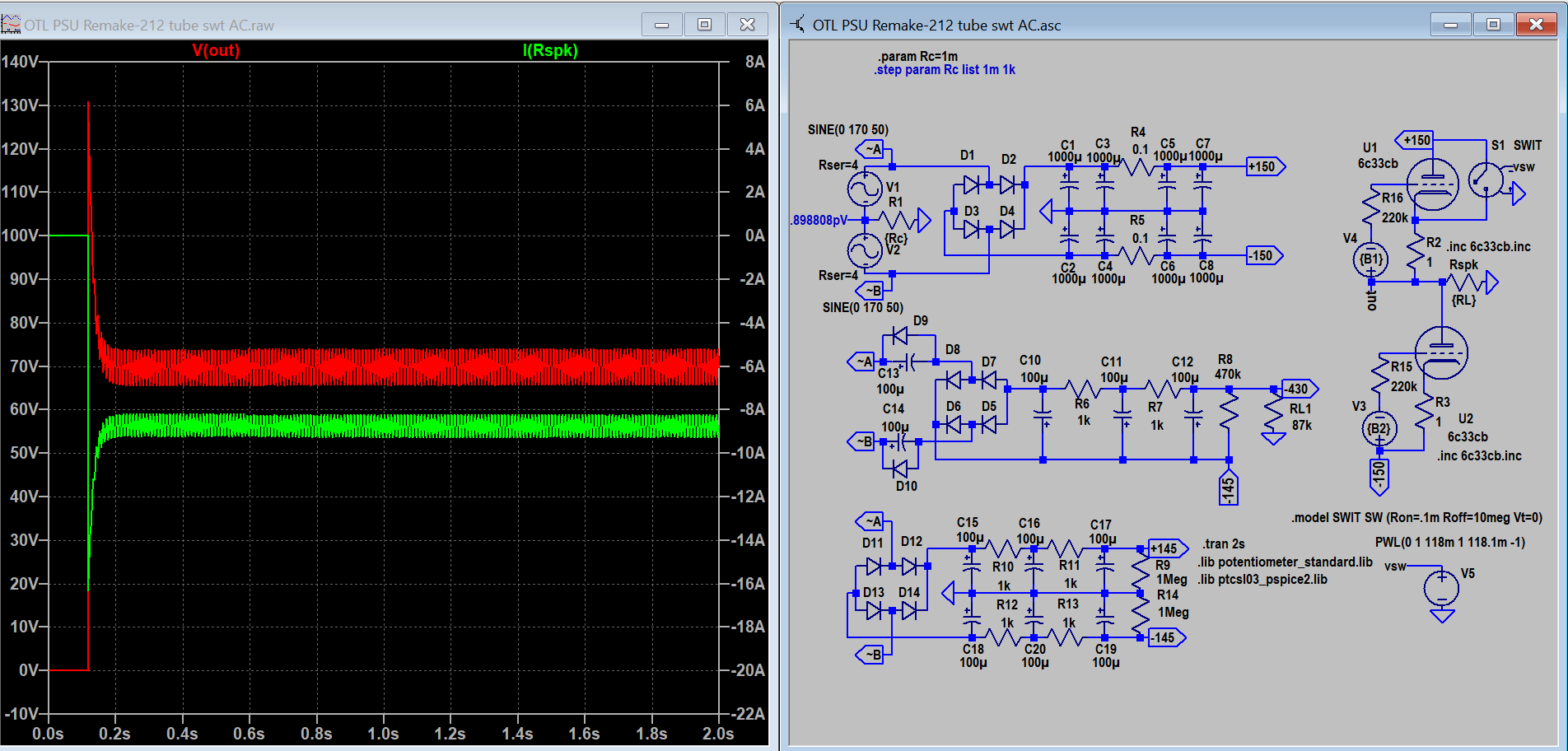This screenshot has width=1568, height=751.
Task: Click diode D11 symbol
Action: (875, 567)
